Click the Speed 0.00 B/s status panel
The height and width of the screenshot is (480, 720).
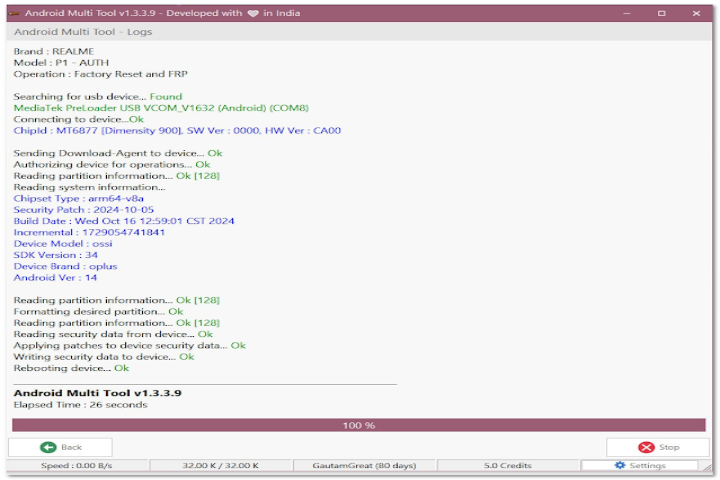[78, 466]
